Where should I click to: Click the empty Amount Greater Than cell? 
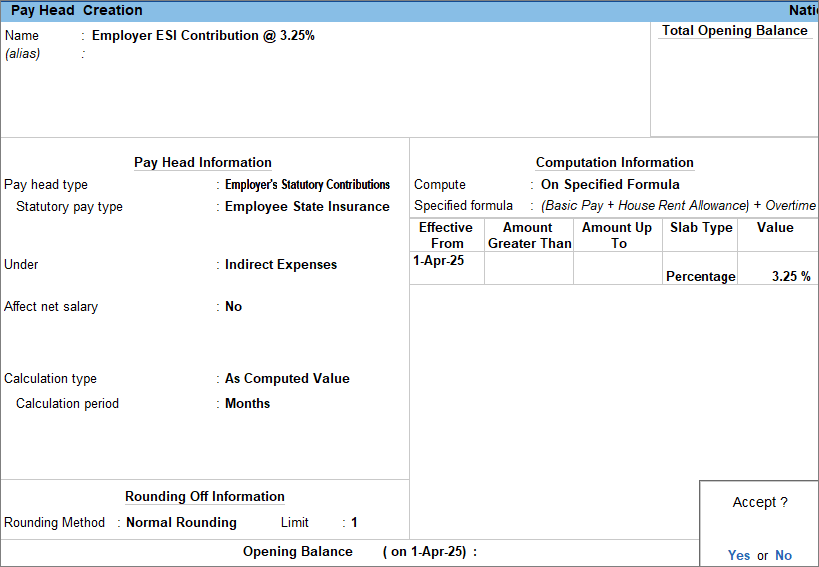point(529,268)
